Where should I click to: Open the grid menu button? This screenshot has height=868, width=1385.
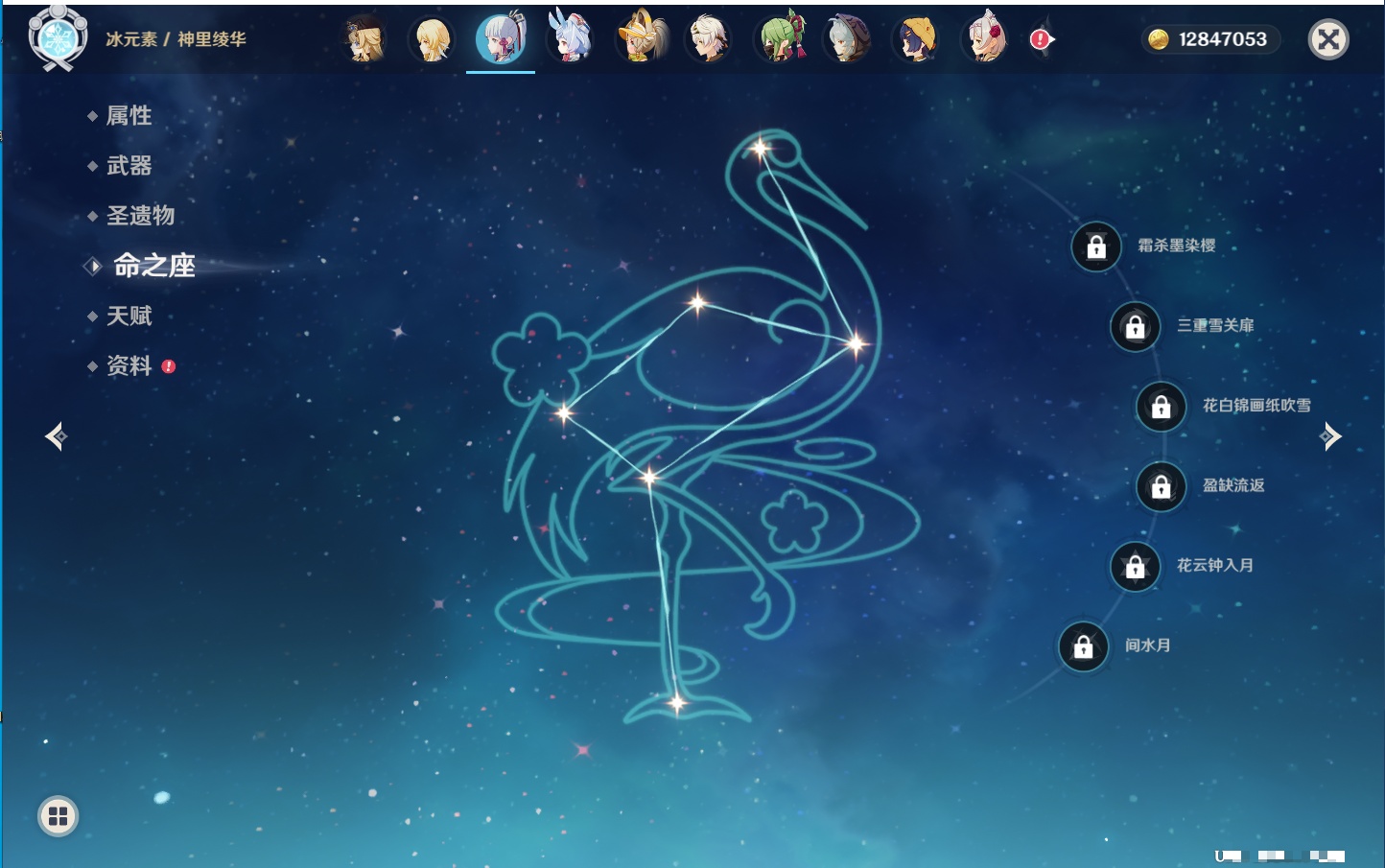(58, 816)
